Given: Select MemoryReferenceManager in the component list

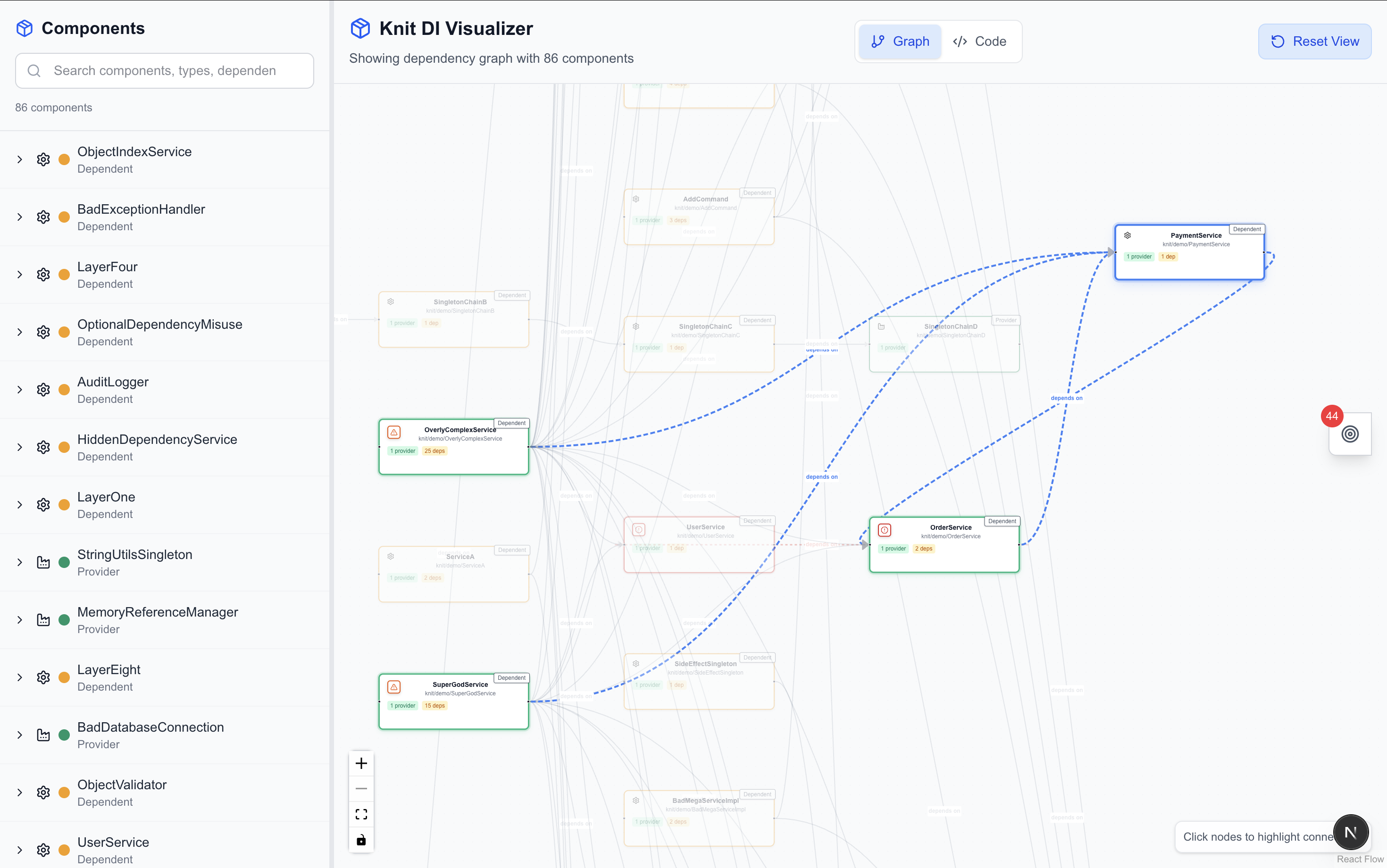Looking at the screenshot, I should click(157, 612).
